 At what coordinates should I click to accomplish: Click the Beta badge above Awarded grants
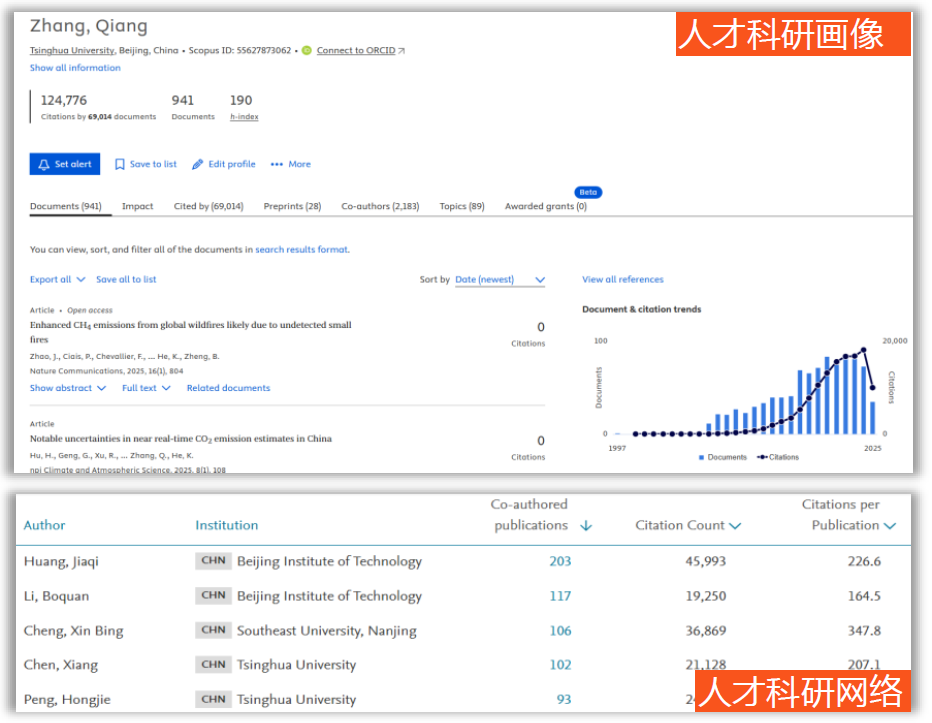point(588,192)
